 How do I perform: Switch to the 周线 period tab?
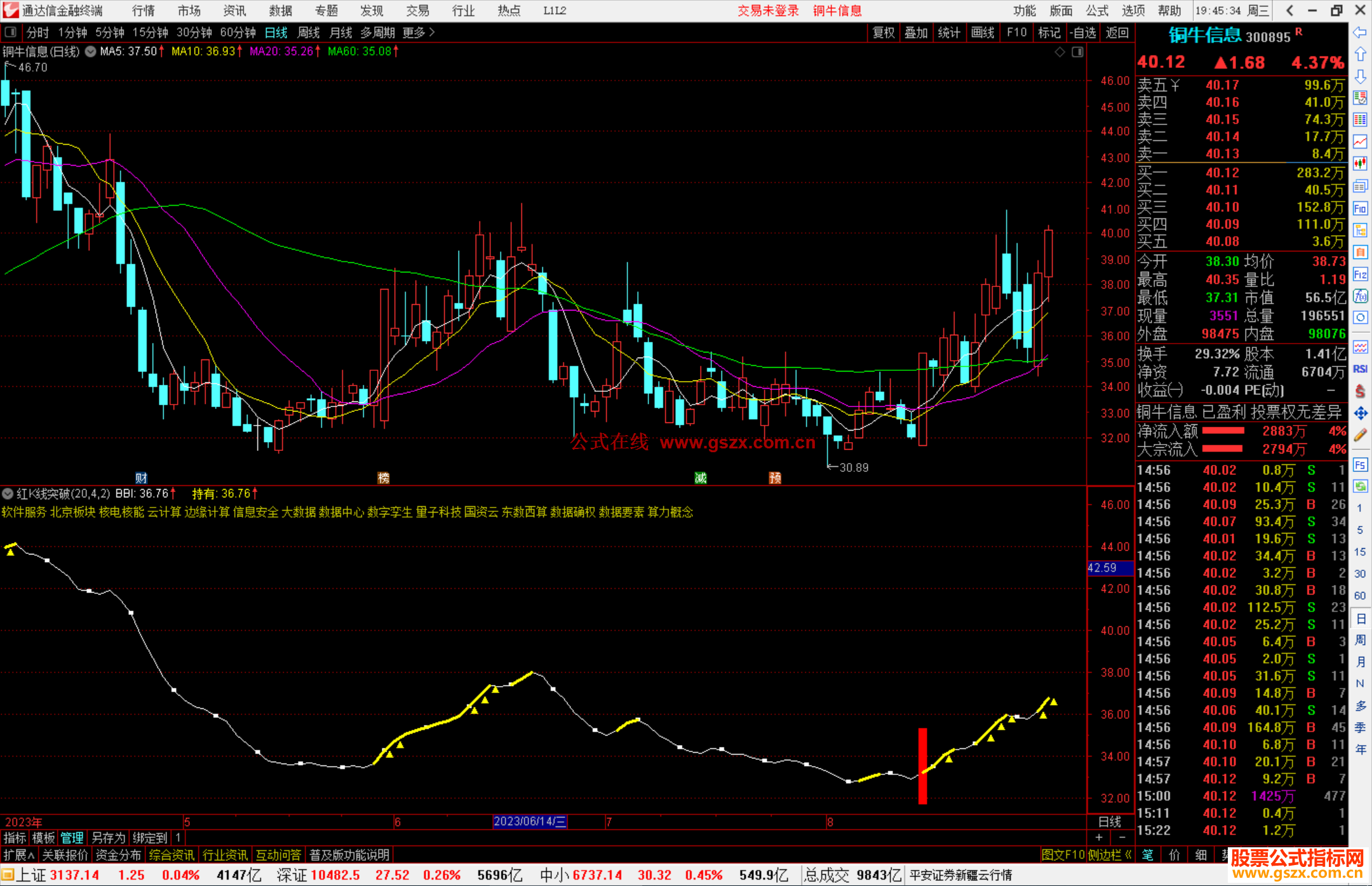tap(309, 32)
